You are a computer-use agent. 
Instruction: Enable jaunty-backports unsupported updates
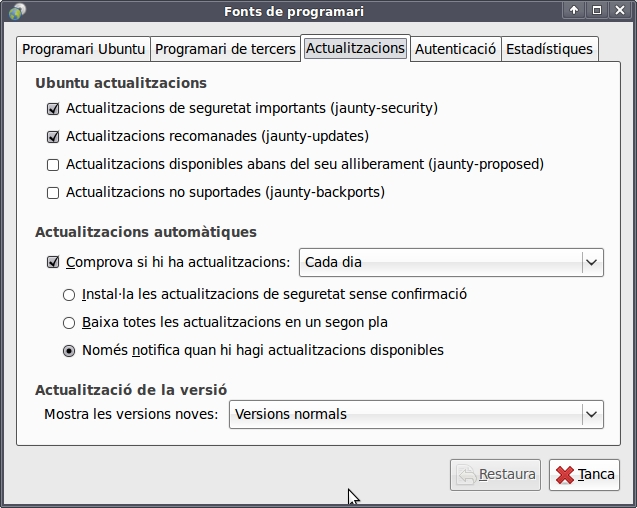53,193
